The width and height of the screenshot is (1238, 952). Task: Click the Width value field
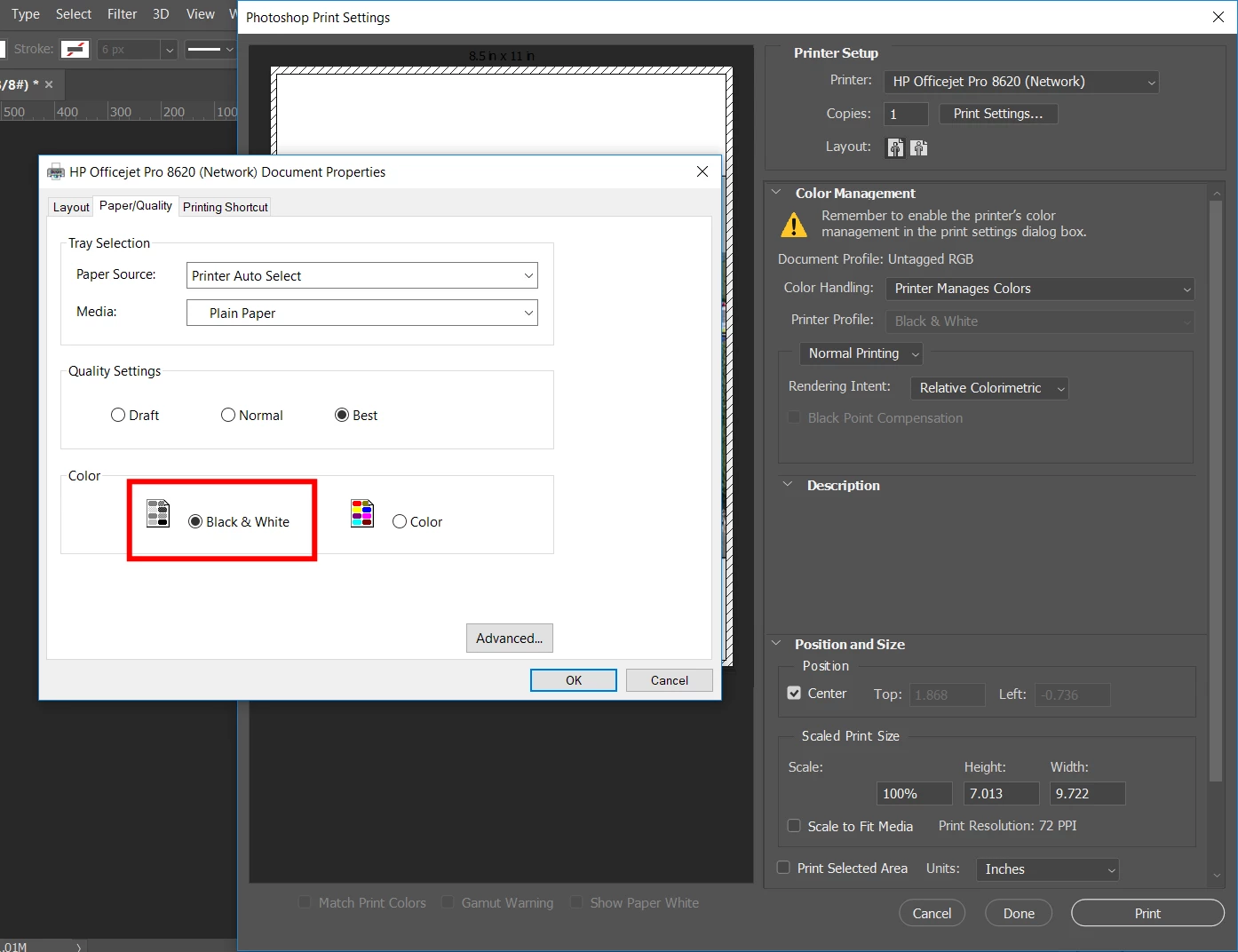pos(1087,793)
